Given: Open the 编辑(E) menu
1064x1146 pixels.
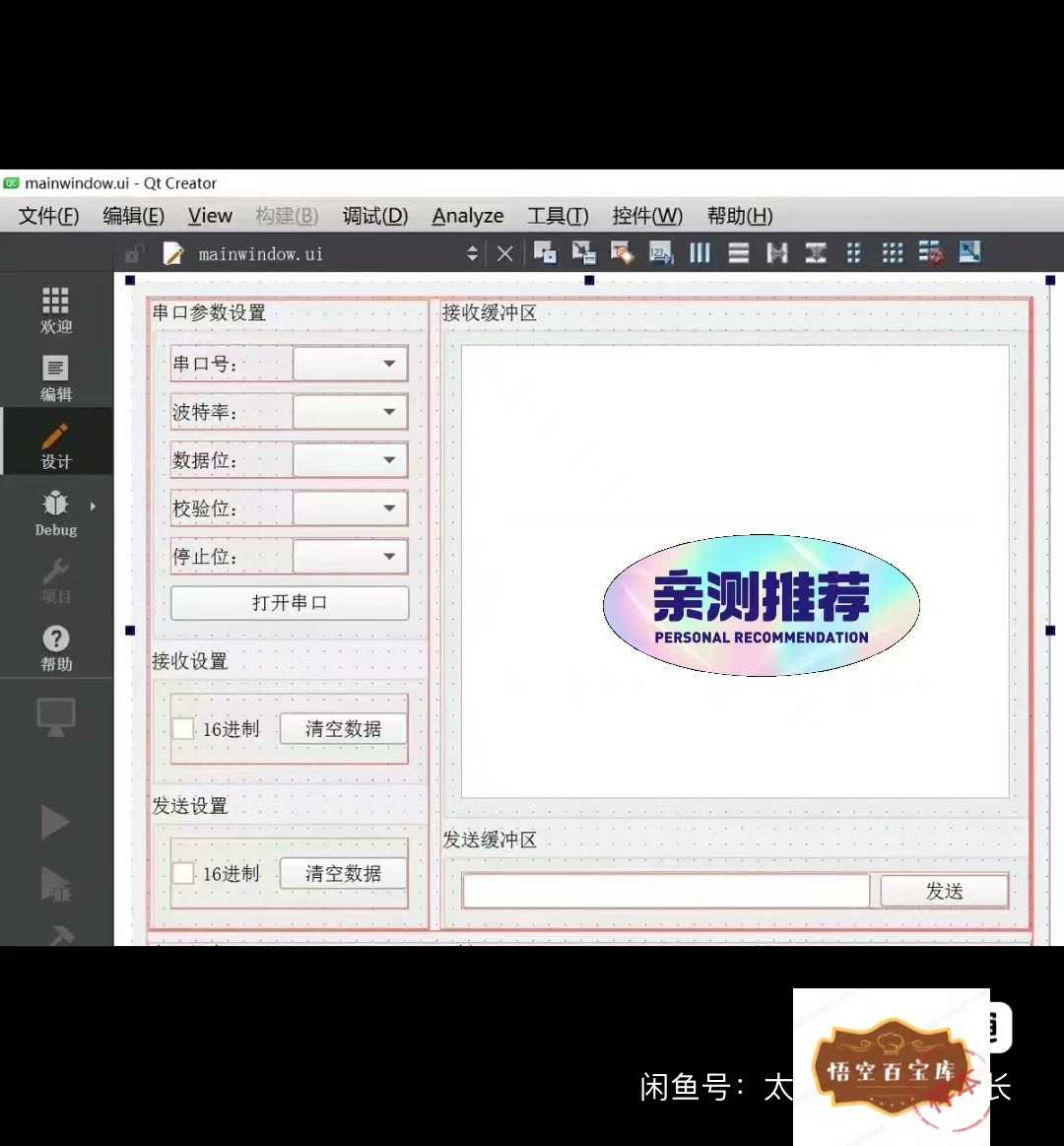Looking at the screenshot, I should click(134, 216).
